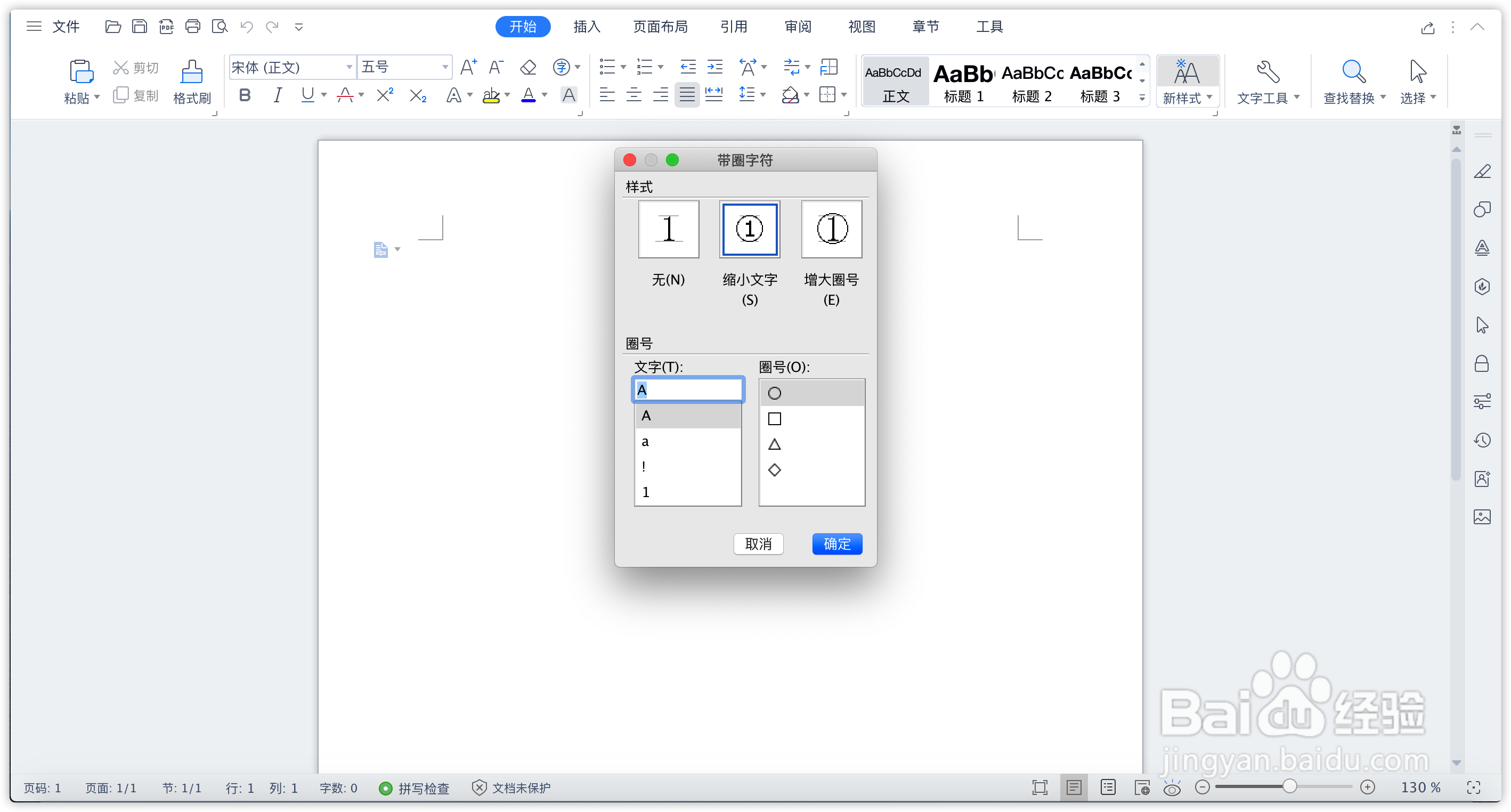Viewport: 1511px width, 812px height.
Task: Click the clear formatting eraser icon
Action: point(528,68)
